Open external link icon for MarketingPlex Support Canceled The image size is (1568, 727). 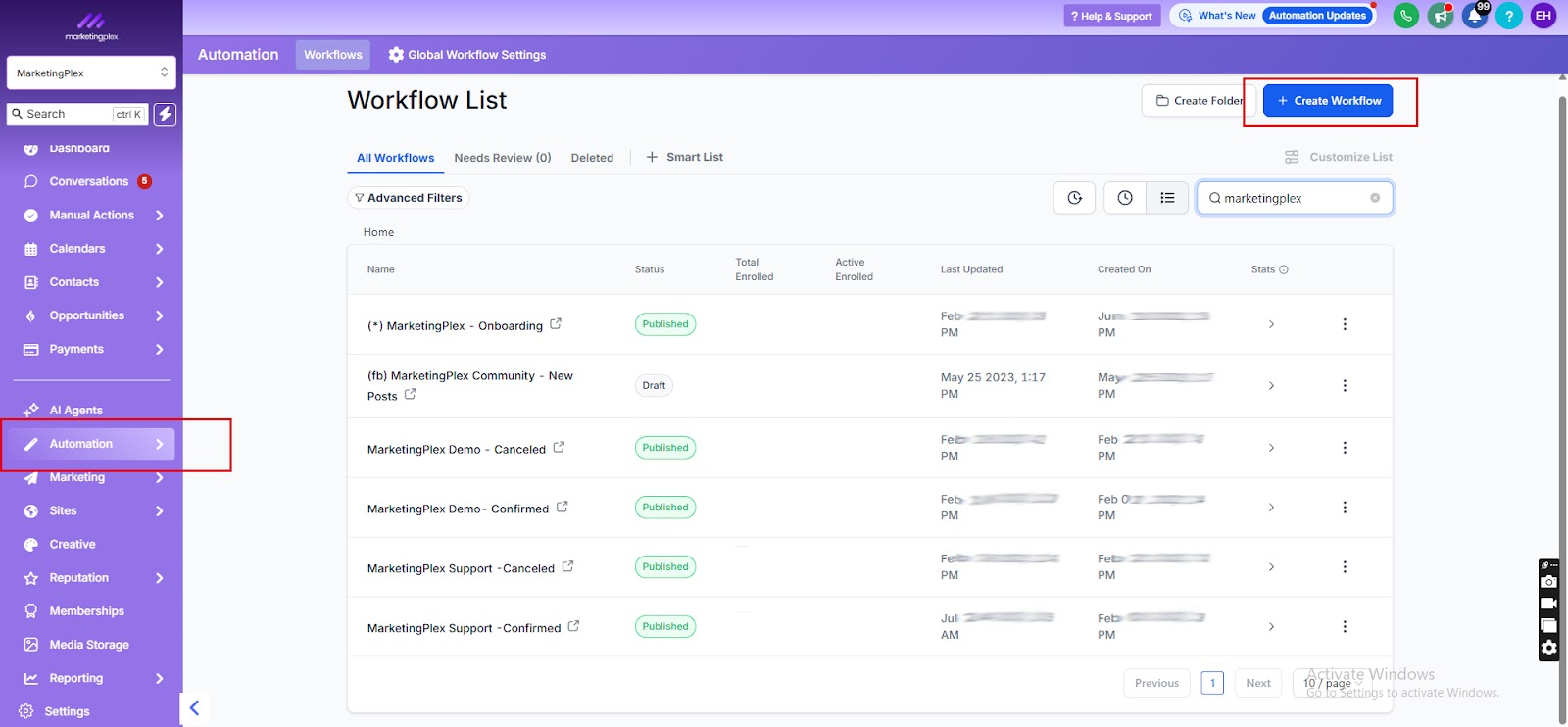(567, 566)
